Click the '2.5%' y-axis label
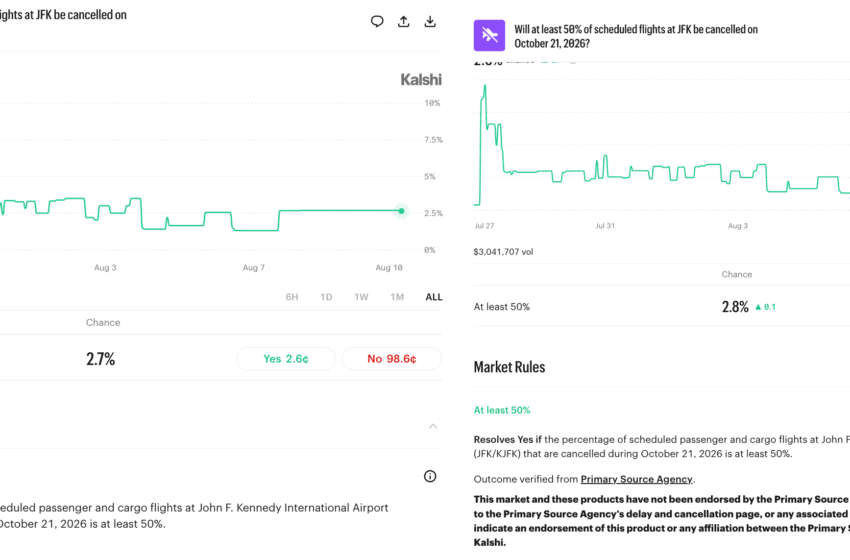 click(433, 213)
